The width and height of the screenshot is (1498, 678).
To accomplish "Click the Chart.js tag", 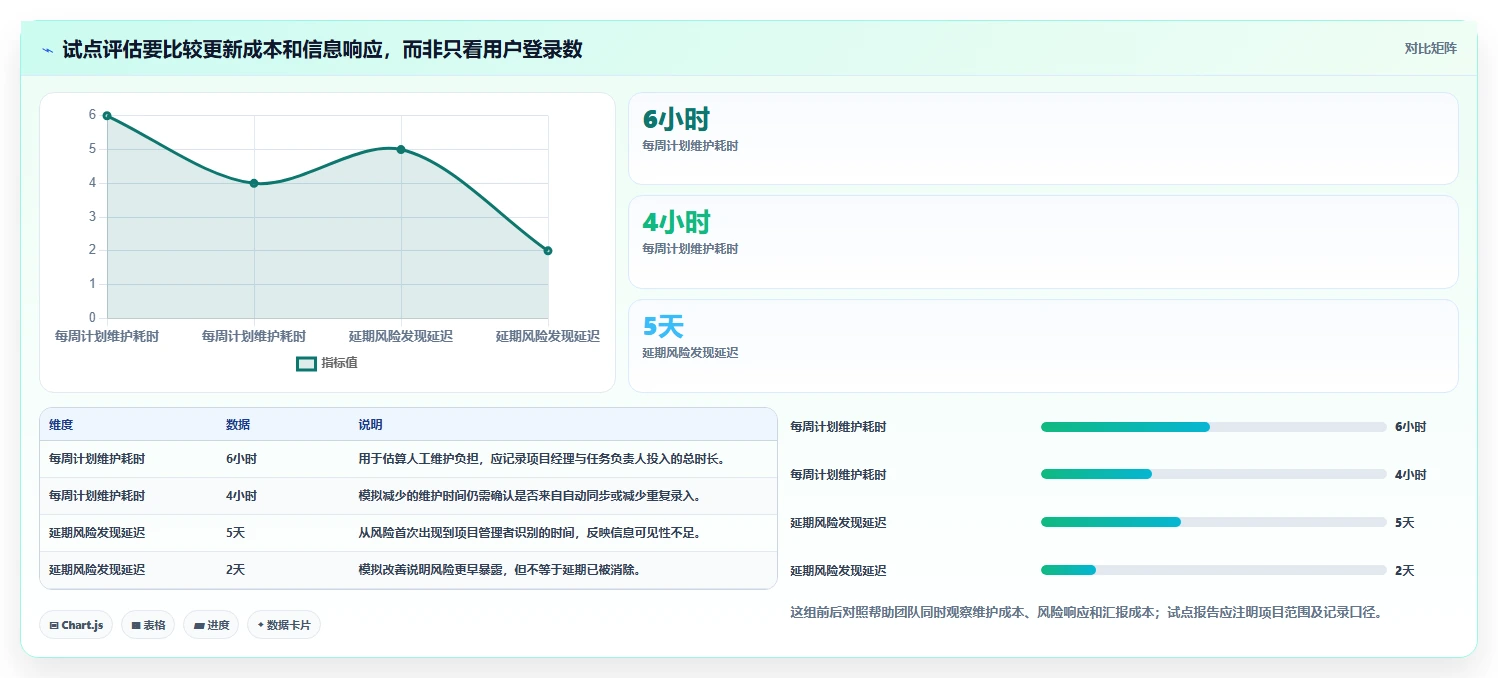I will tap(77, 625).
